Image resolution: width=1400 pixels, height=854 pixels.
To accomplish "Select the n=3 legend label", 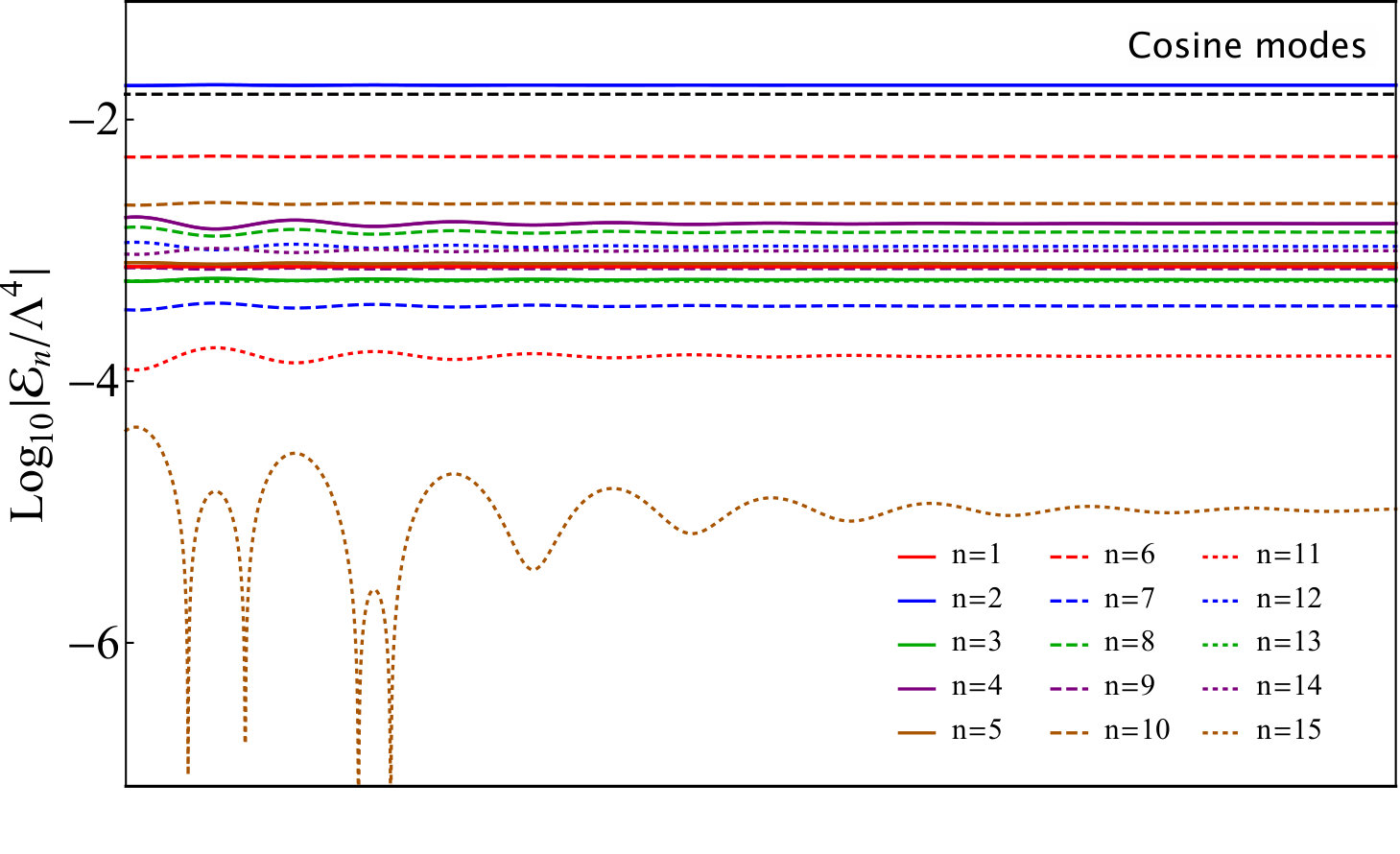I will point(977,642).
